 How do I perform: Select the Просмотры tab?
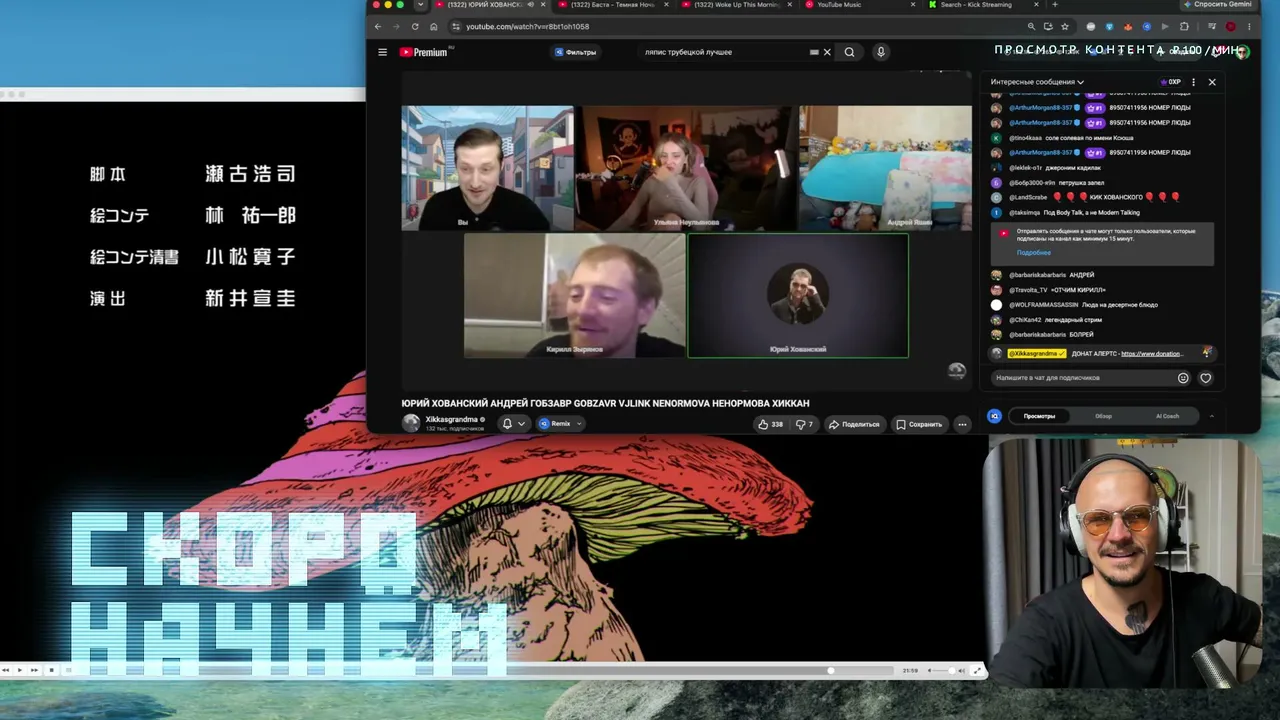(x=1039, y=416)
